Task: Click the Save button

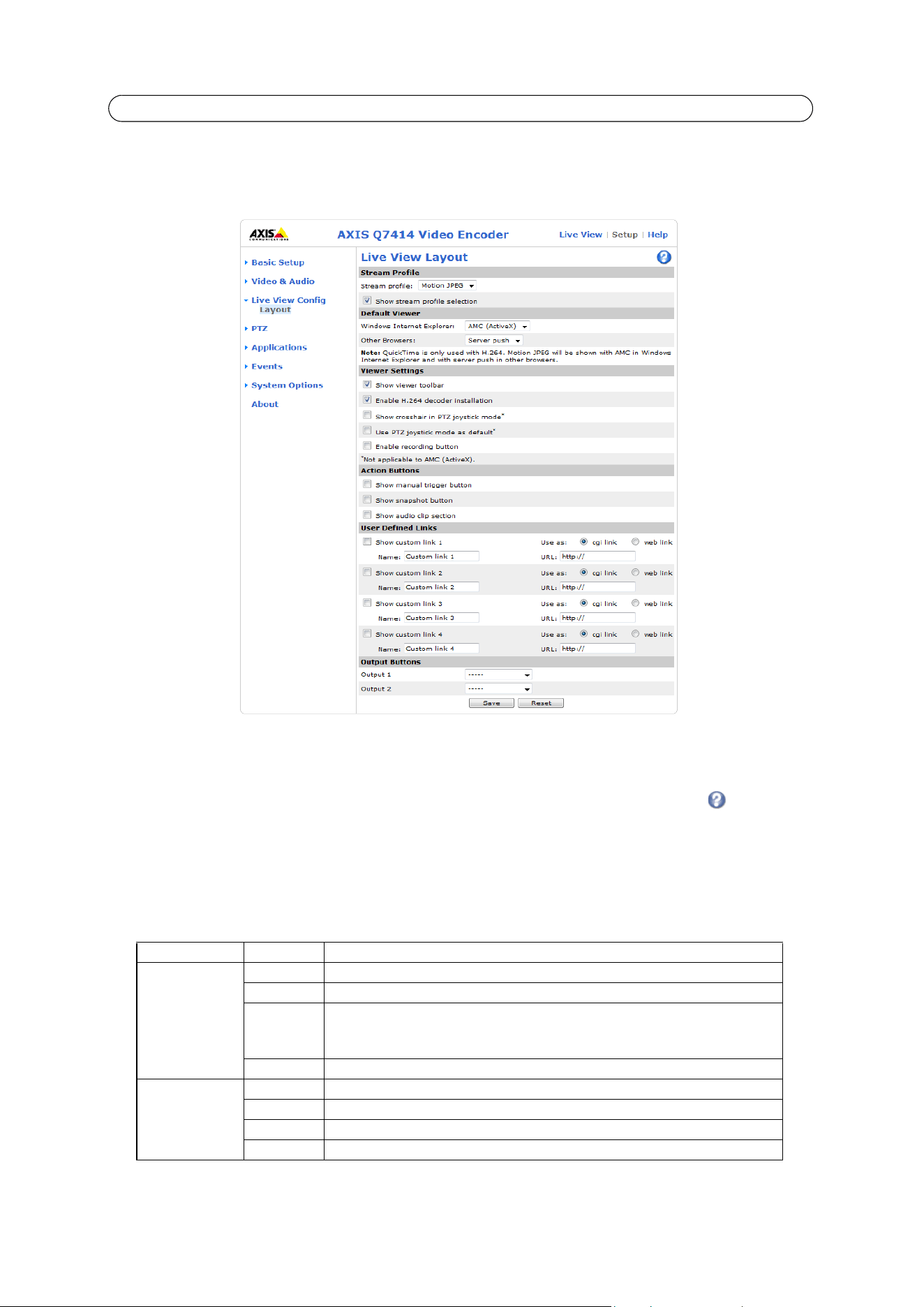Action: coord(491,703)
